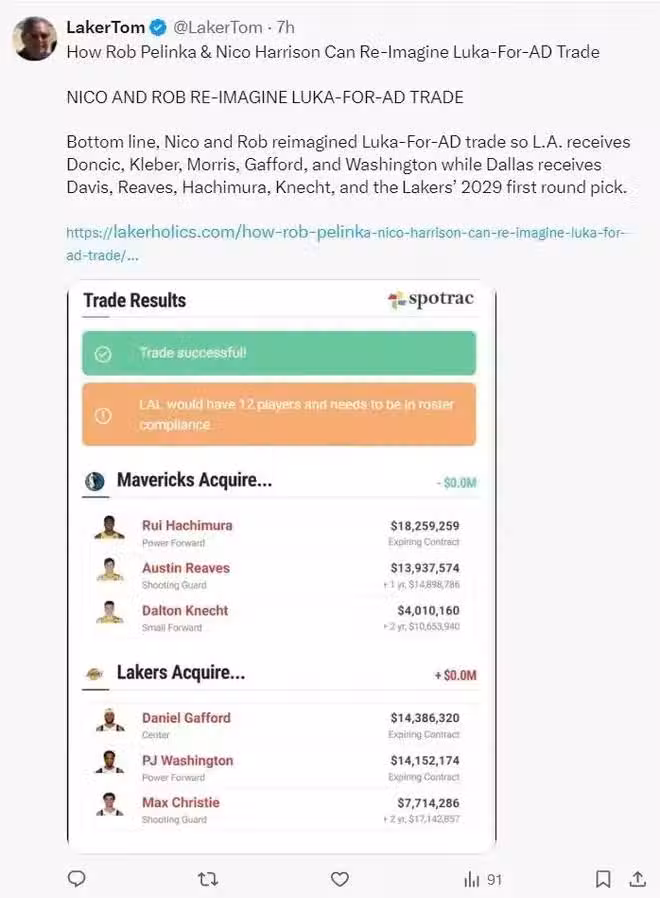Viewport: 660px width, 898px height.
Task: Click the Trade successful checkmark icon
Action: [x=103, y=354]
